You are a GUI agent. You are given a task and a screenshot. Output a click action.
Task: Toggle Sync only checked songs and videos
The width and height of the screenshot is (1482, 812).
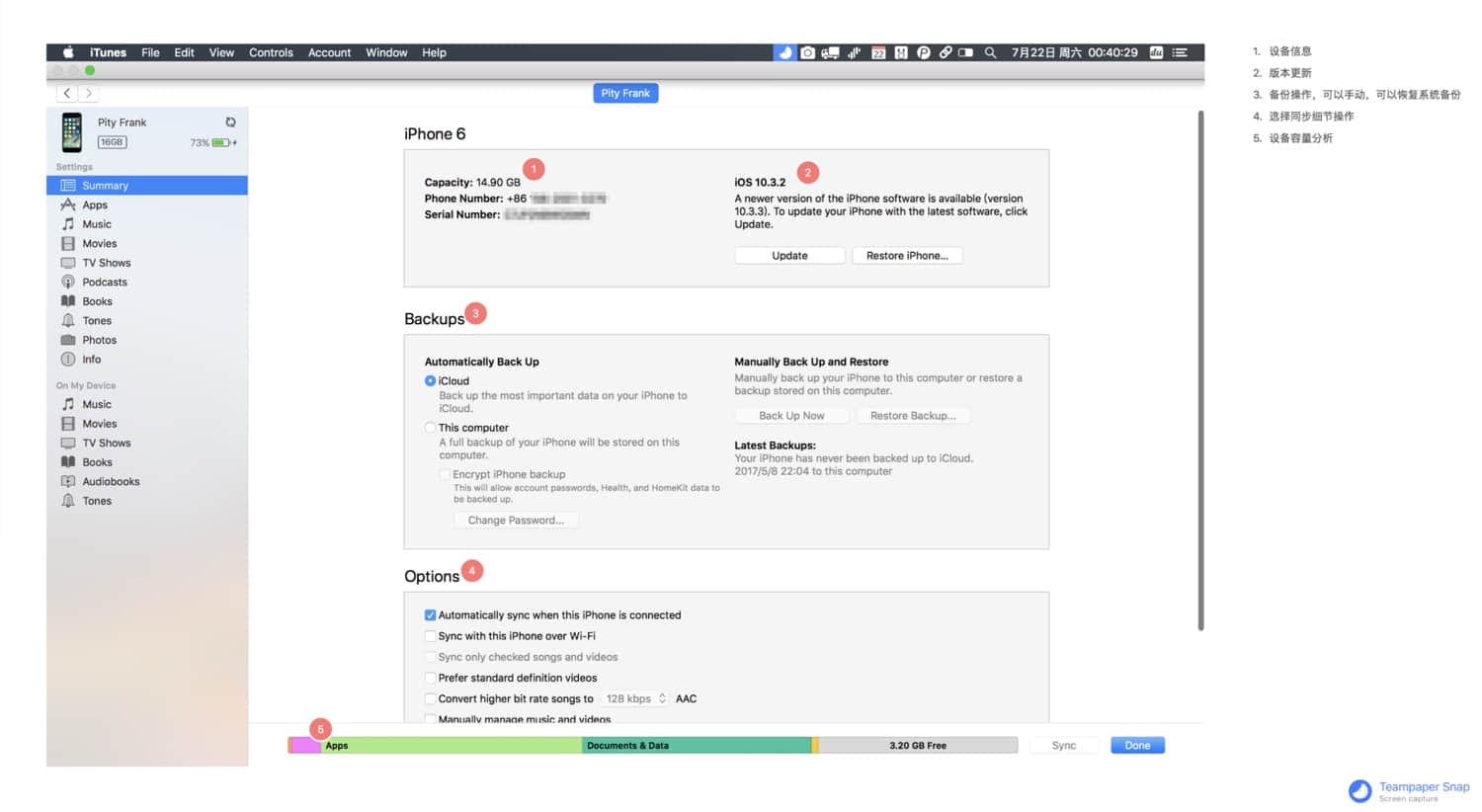pos(430,657)
